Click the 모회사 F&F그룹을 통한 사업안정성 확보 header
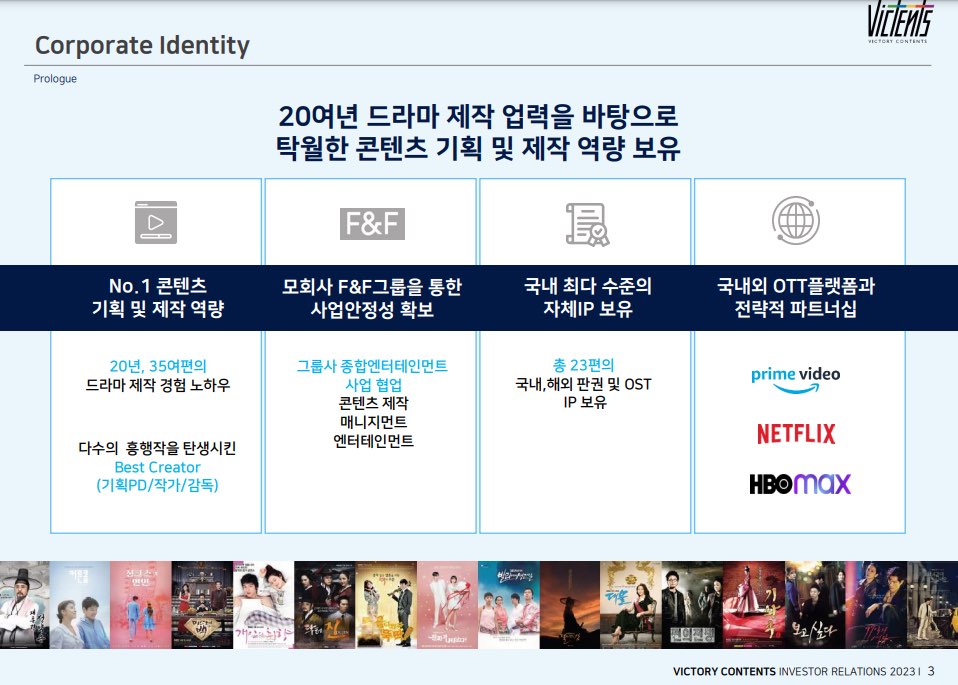 pyautogui.click(x=369, y=298)
